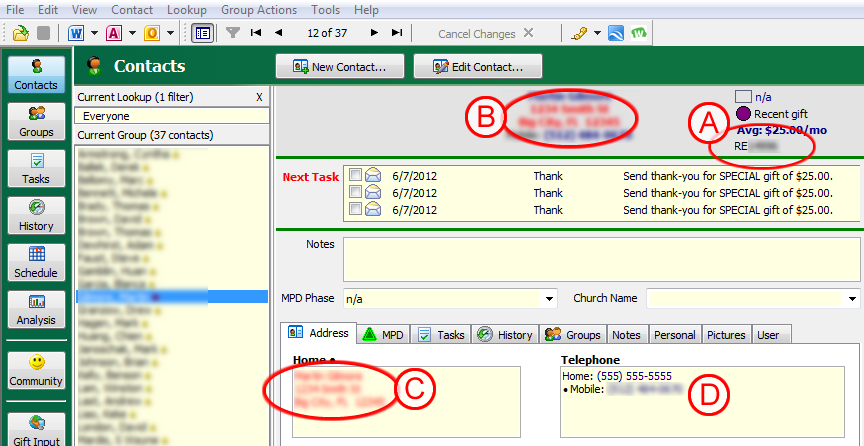Expand the MPD Phase dropdown
Viewport: 864px width, 446px height.
click(x=549, y=299)
